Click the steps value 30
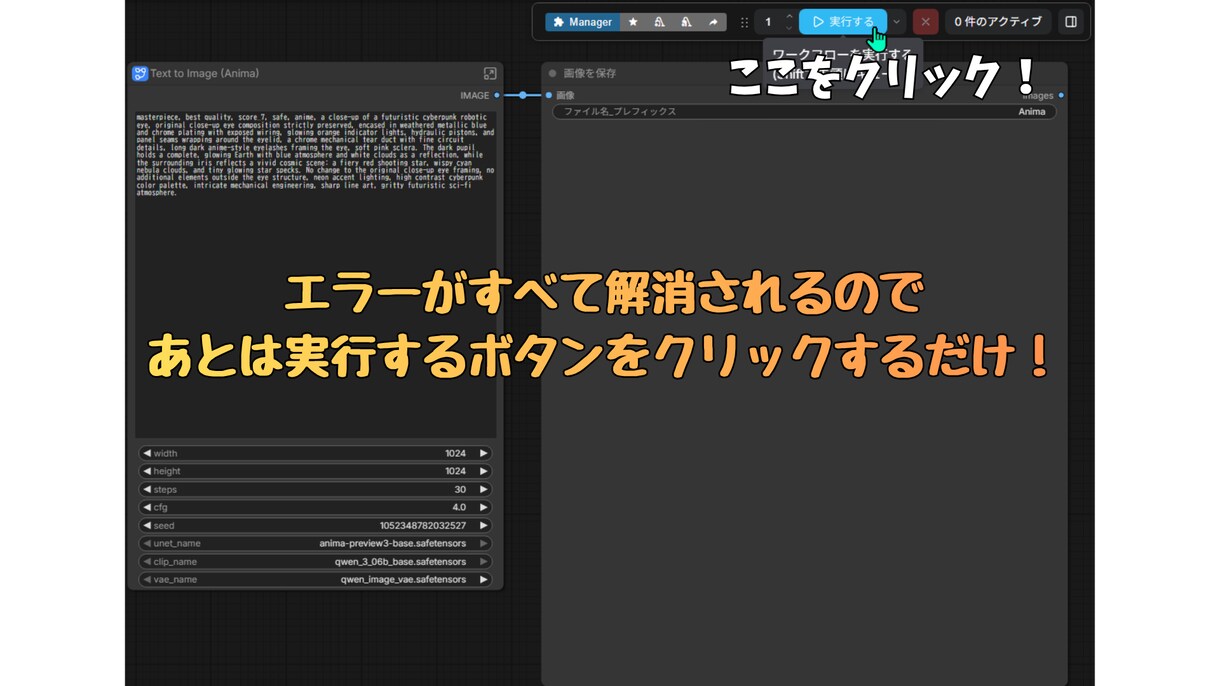This screenshot has width=1220, height=686. [x=460, y=489]
